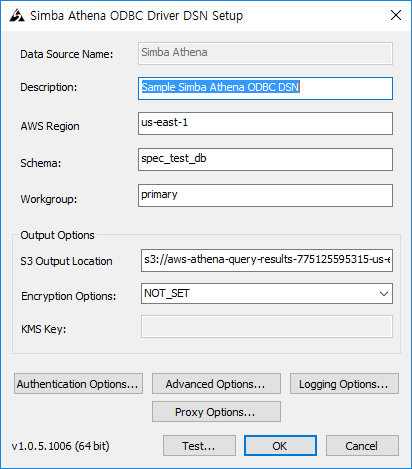Image resolution: width=412 pixels, height=469 pixels.
Task: Cancel the DSN setup
Action: (x=362, y=445)
